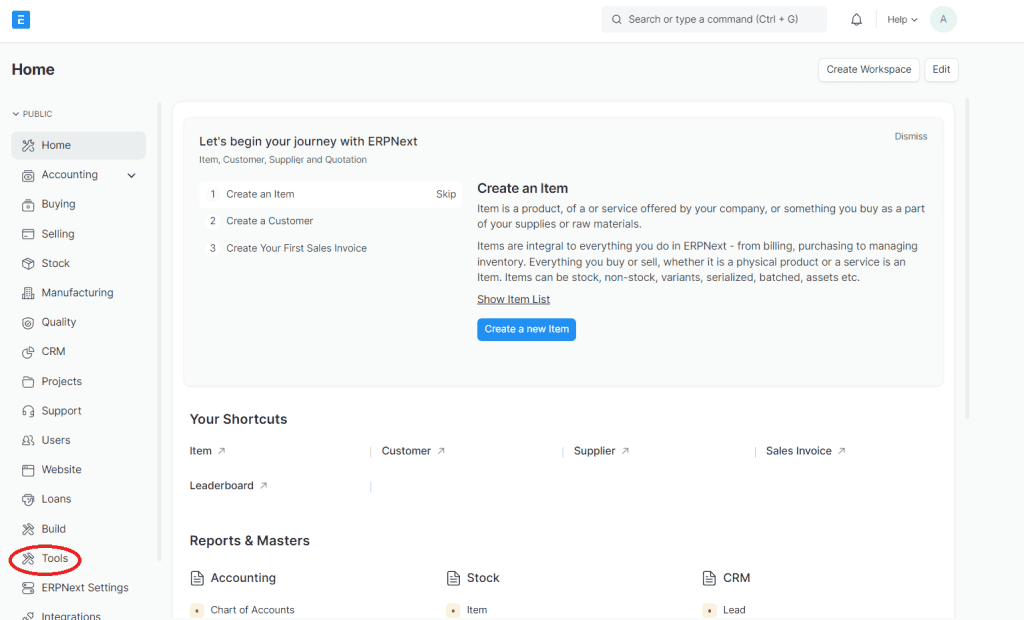This screenshot has height=620, width=1024.
Task: Expand the Accounting sidebar chevron
Action: 132,175
